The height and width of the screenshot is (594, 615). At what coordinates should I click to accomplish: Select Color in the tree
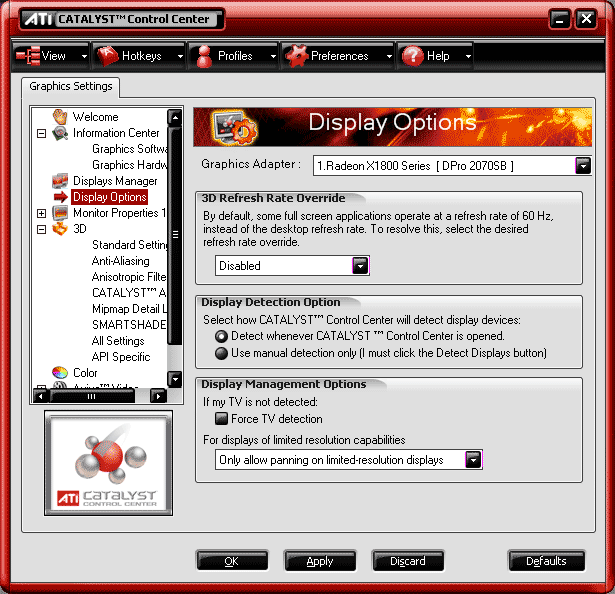85,373
